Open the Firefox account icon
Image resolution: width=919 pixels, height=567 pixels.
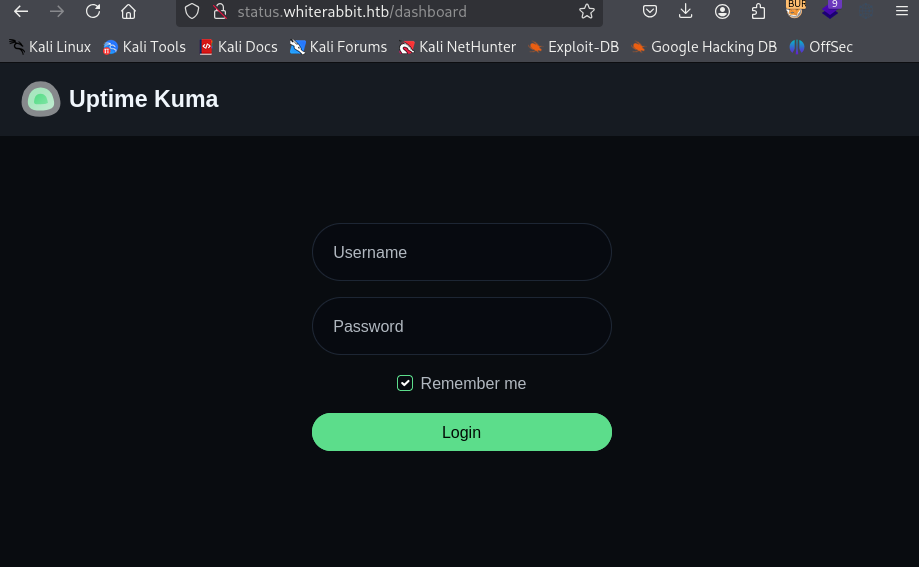(x=722, y=12)
